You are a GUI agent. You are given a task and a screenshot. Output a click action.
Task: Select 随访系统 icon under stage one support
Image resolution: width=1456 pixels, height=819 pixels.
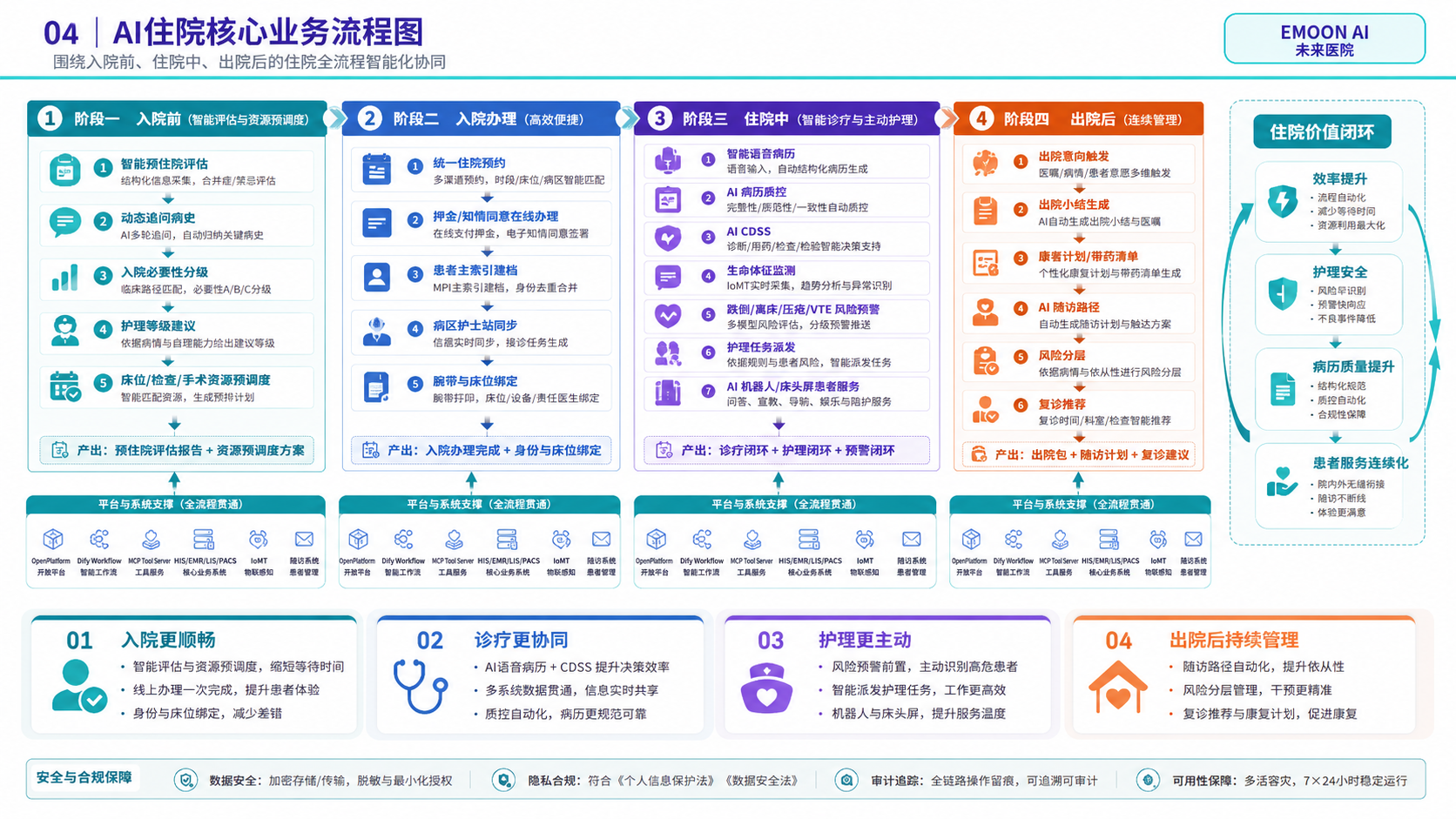pyautogui.click(x=304, y=540)
